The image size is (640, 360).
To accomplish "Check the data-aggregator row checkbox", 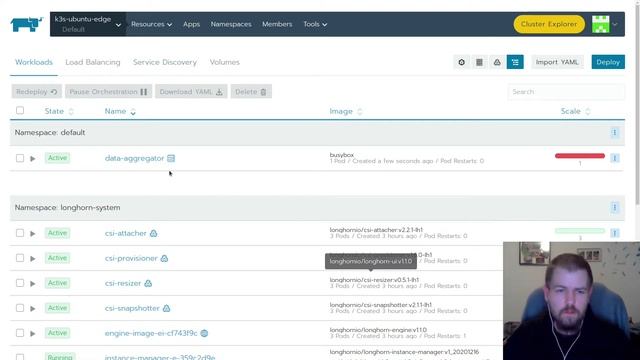I will coord(20,158).
